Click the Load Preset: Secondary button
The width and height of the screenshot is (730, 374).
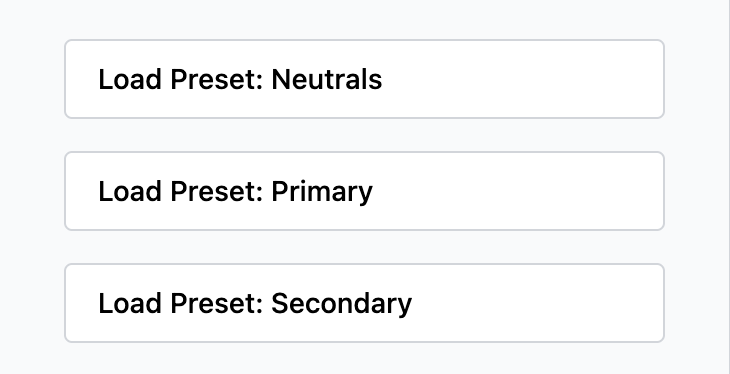pyautogui.click(x=364, y=303)
